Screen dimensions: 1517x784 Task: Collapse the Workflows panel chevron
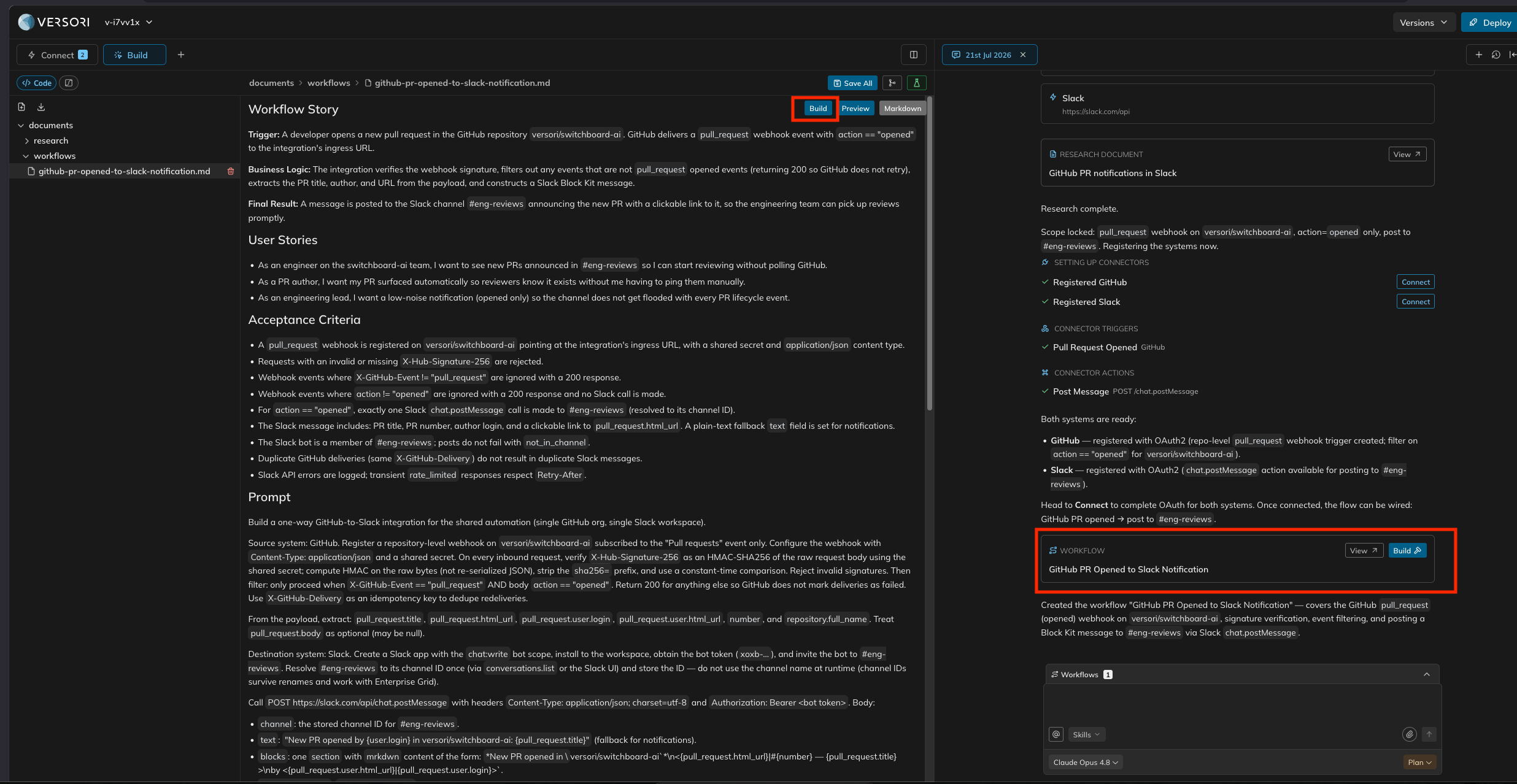[1427, 674]
